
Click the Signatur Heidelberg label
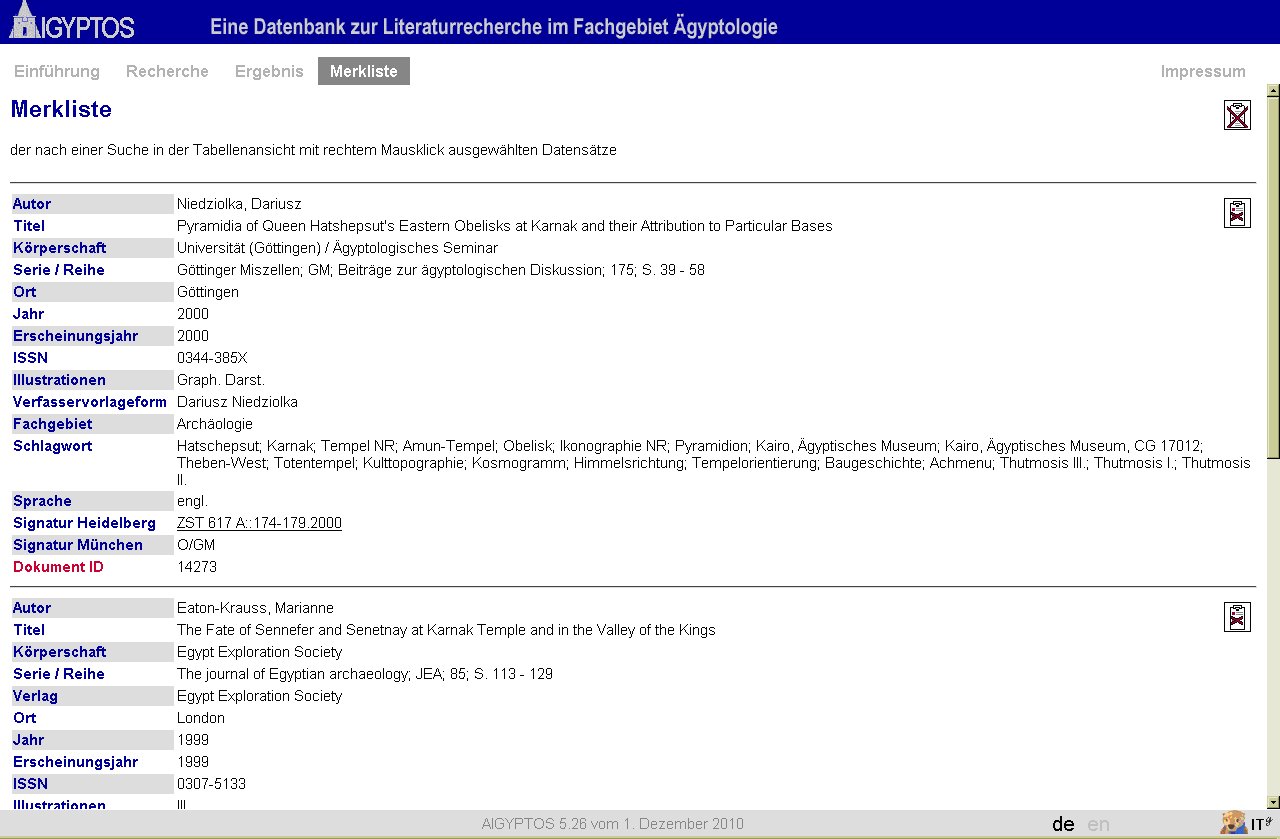84,523
